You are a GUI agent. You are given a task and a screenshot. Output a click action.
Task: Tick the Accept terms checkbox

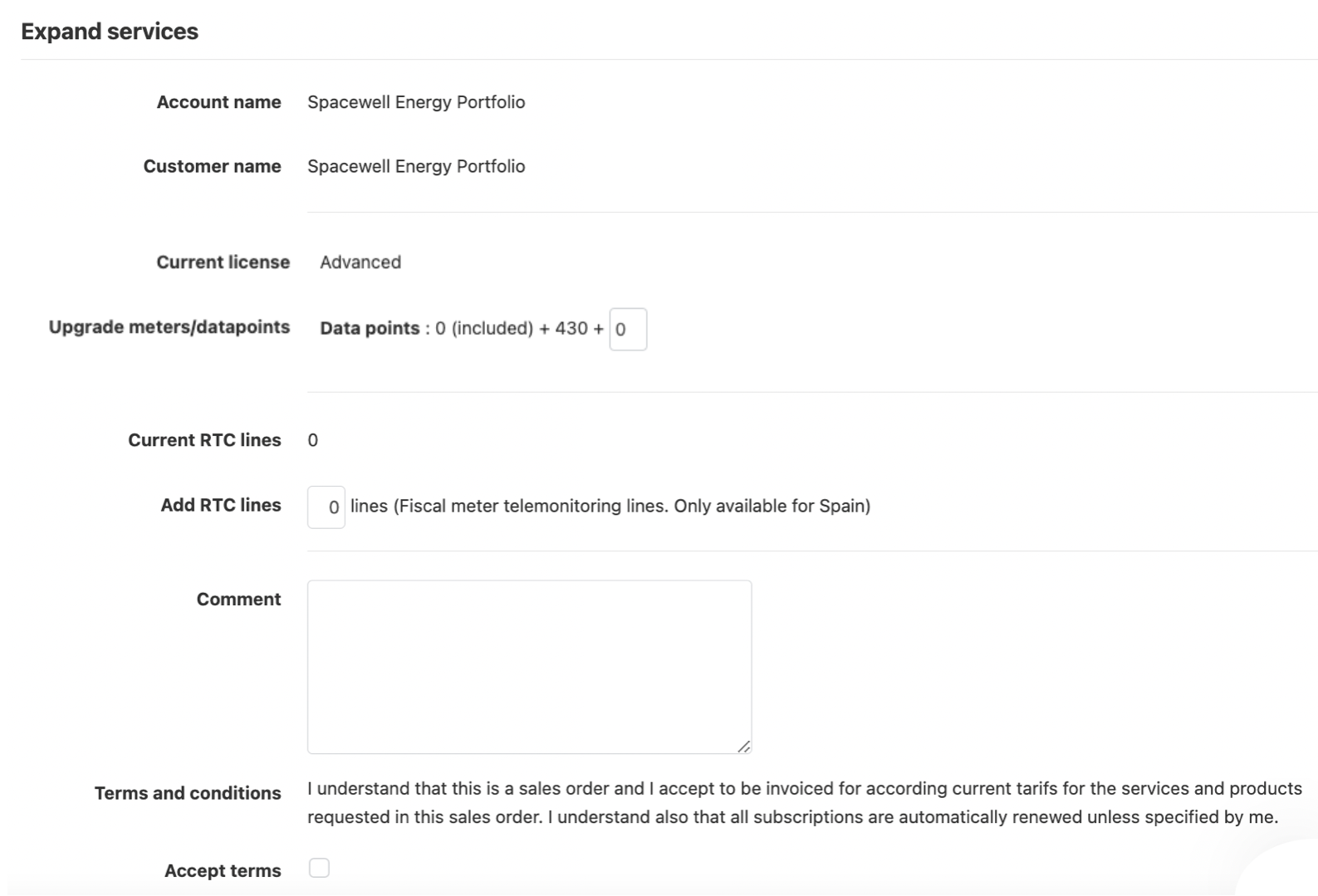point(319,868)
